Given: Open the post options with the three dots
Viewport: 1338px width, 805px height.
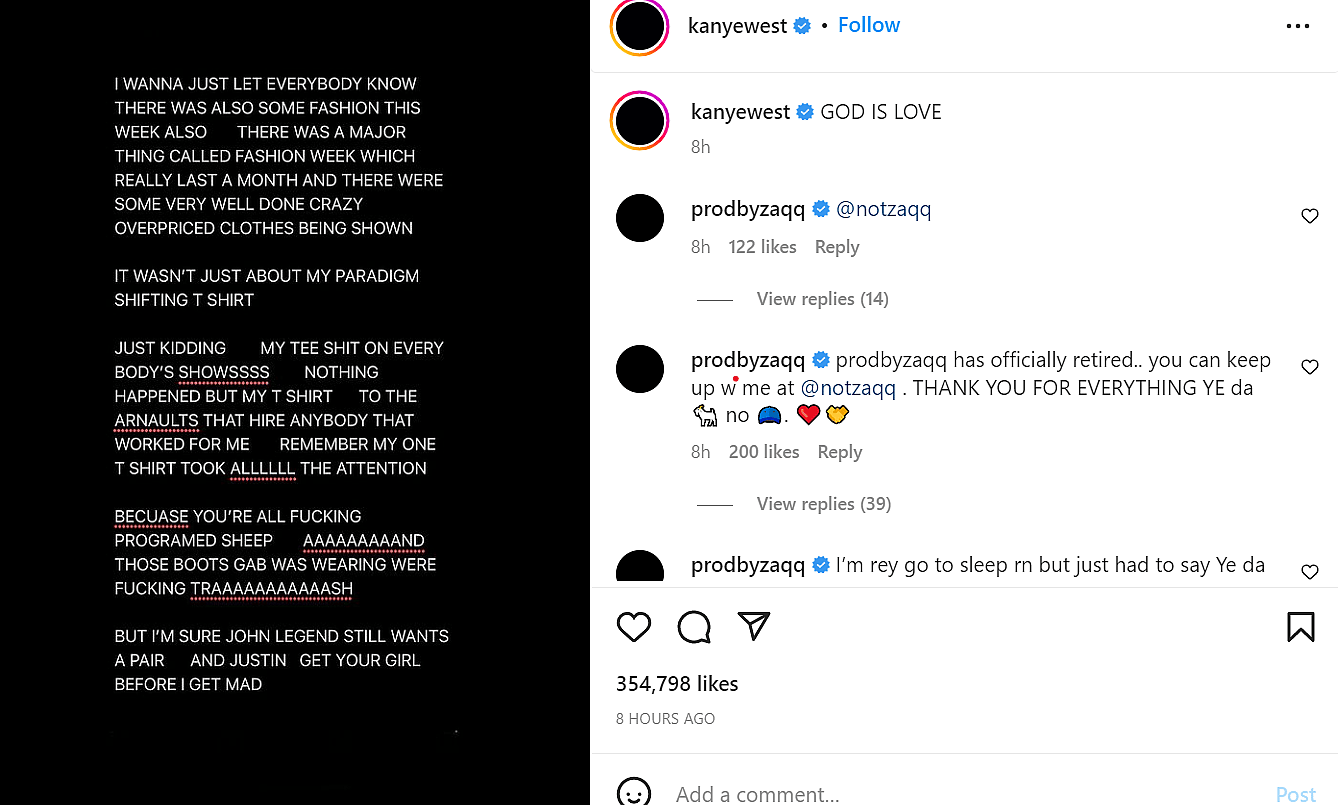Looking at the screenshot, I should click(x=1297, y=26).
